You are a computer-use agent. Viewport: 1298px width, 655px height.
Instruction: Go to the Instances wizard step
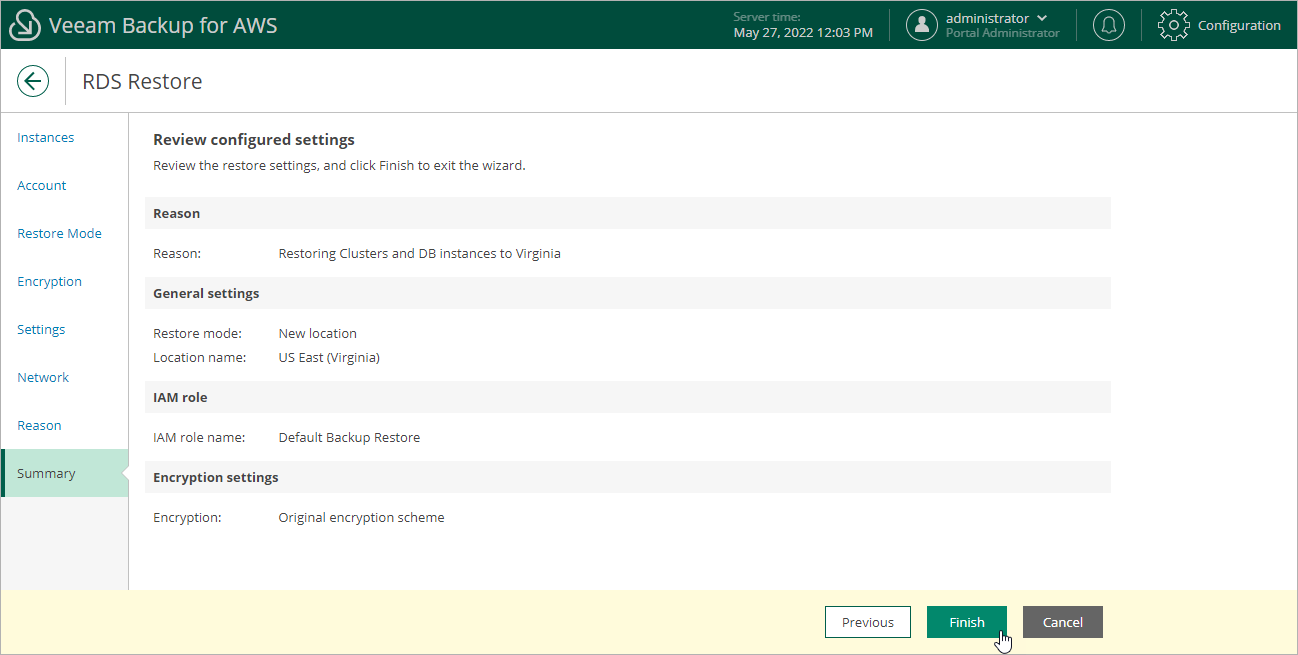point(46,138)
